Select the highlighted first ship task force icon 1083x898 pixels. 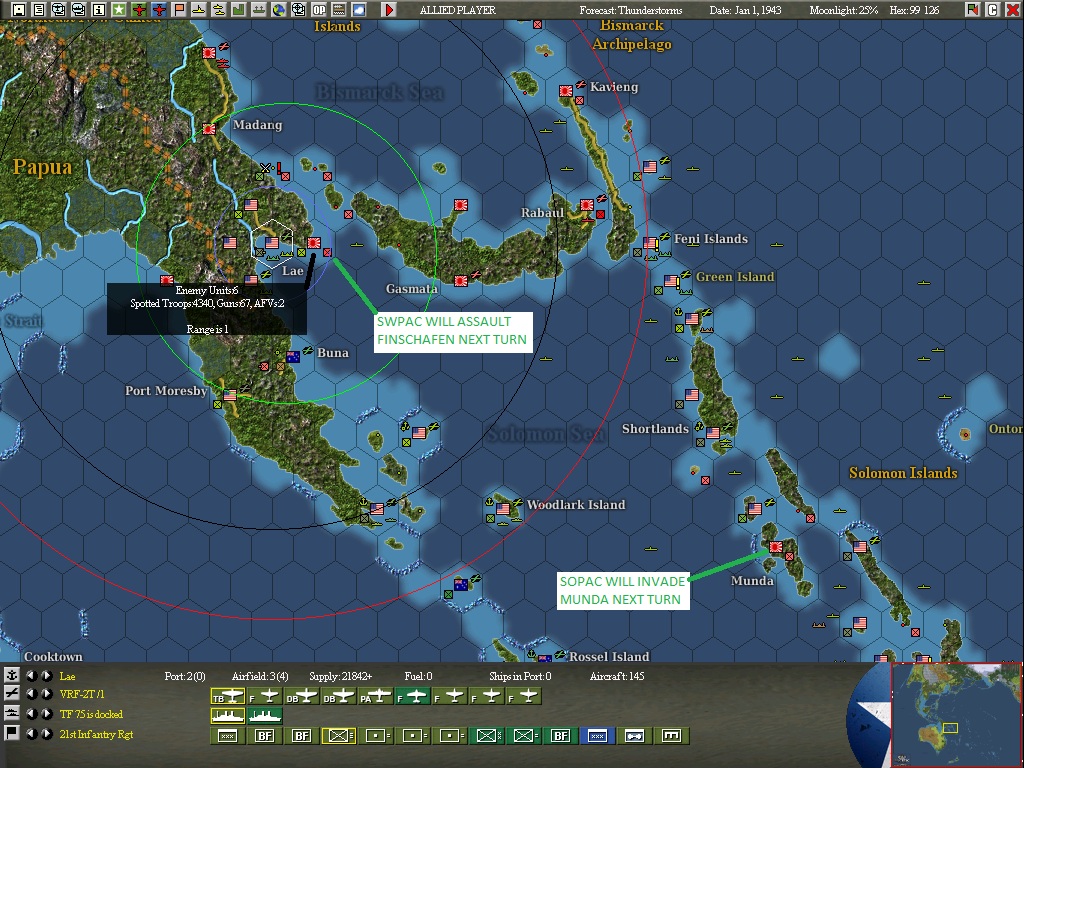228,716
